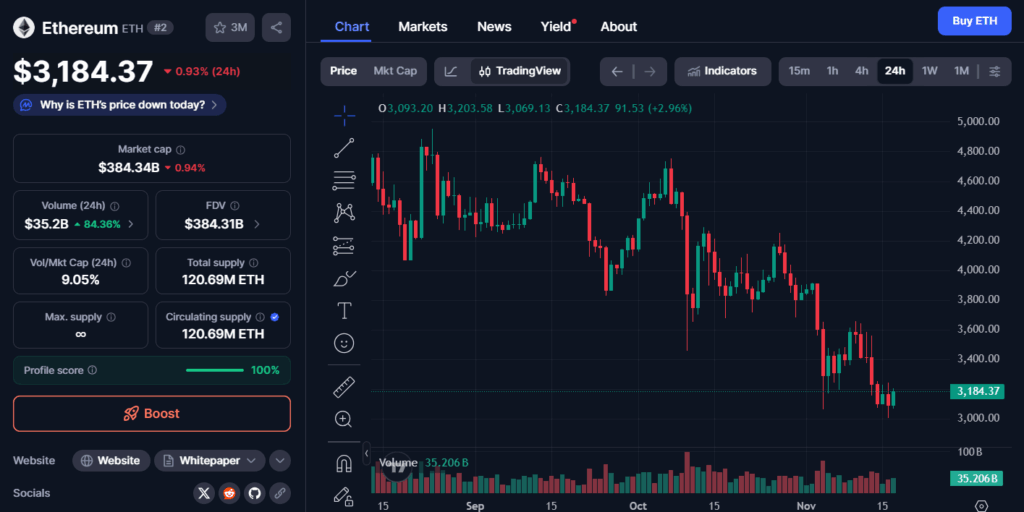This screenshot has width=1024, height=512.
Task: Click the Ethereum logo icon
Action: [x=25, y=27]
